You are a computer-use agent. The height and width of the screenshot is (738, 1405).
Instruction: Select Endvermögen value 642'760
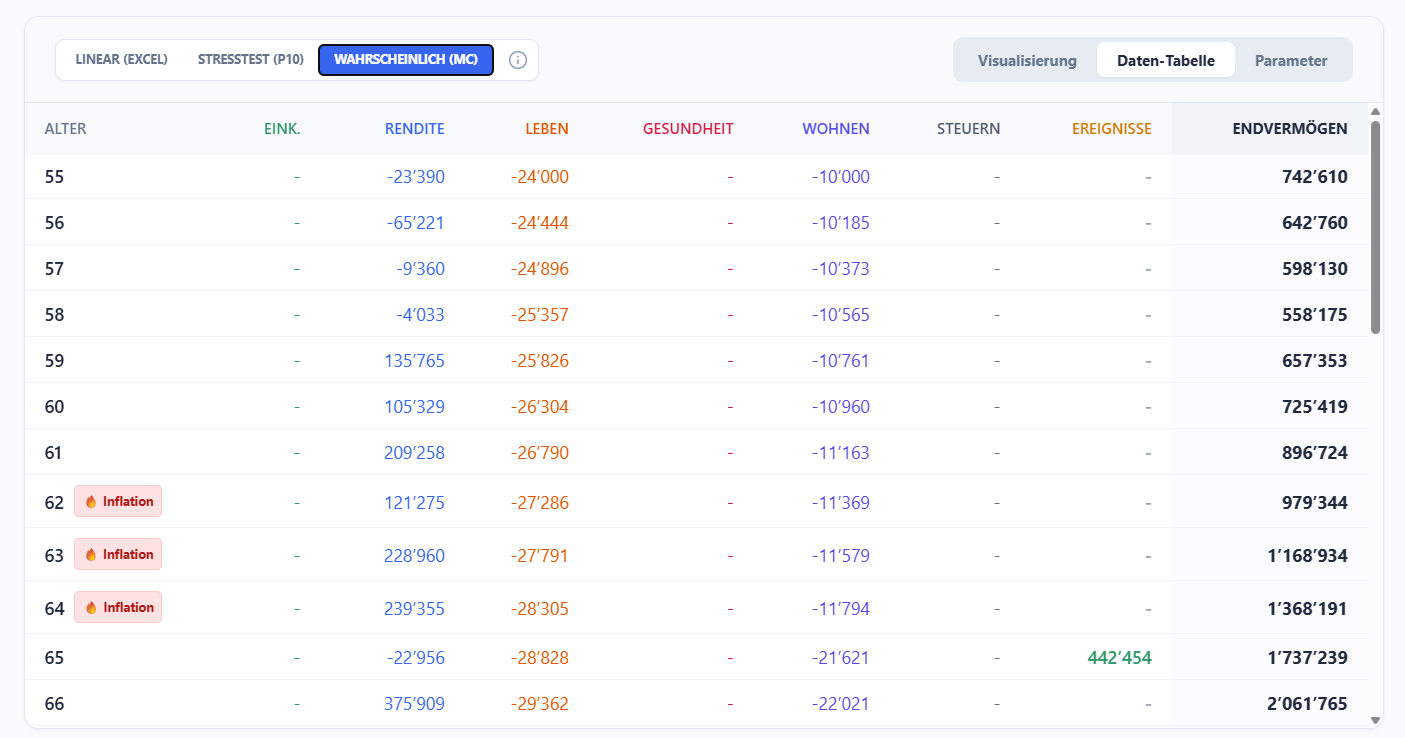click(1315, 223)
